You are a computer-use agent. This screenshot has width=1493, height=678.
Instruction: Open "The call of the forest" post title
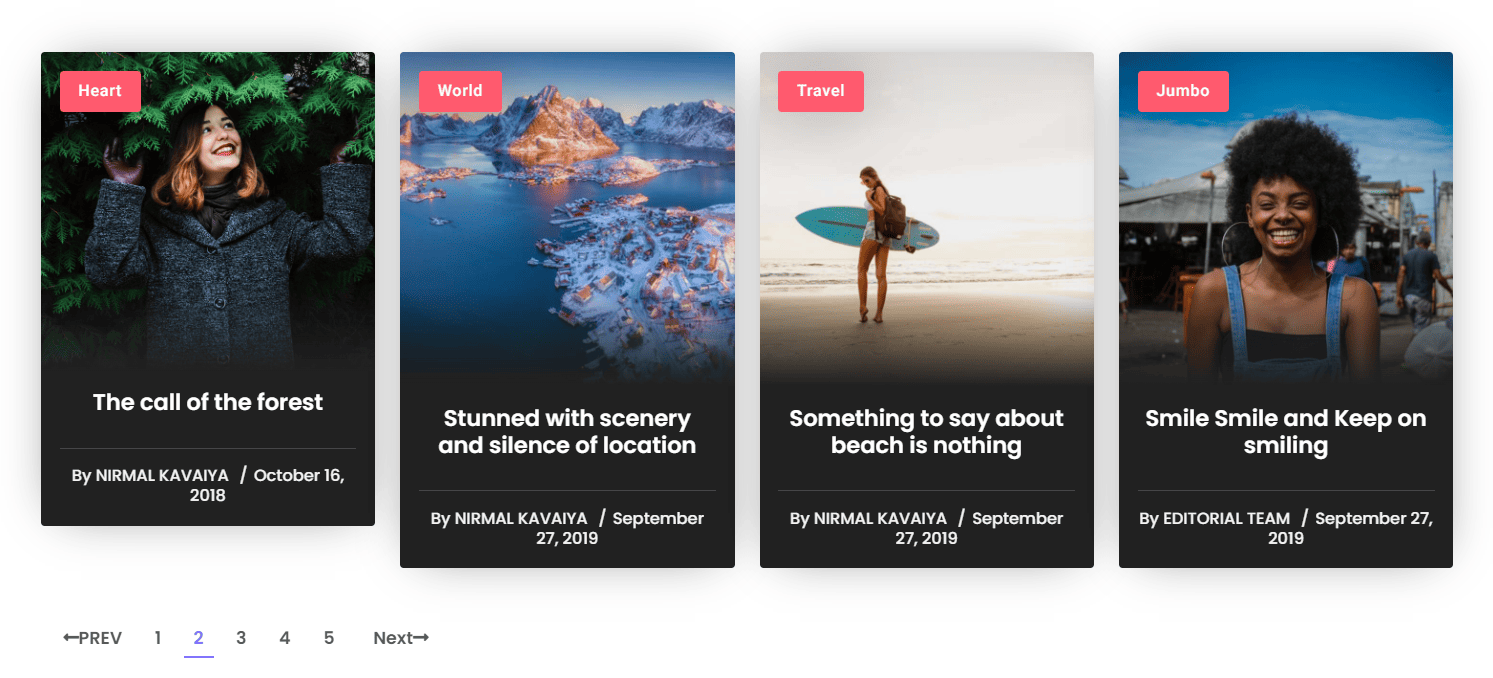[x=208, y=402]
